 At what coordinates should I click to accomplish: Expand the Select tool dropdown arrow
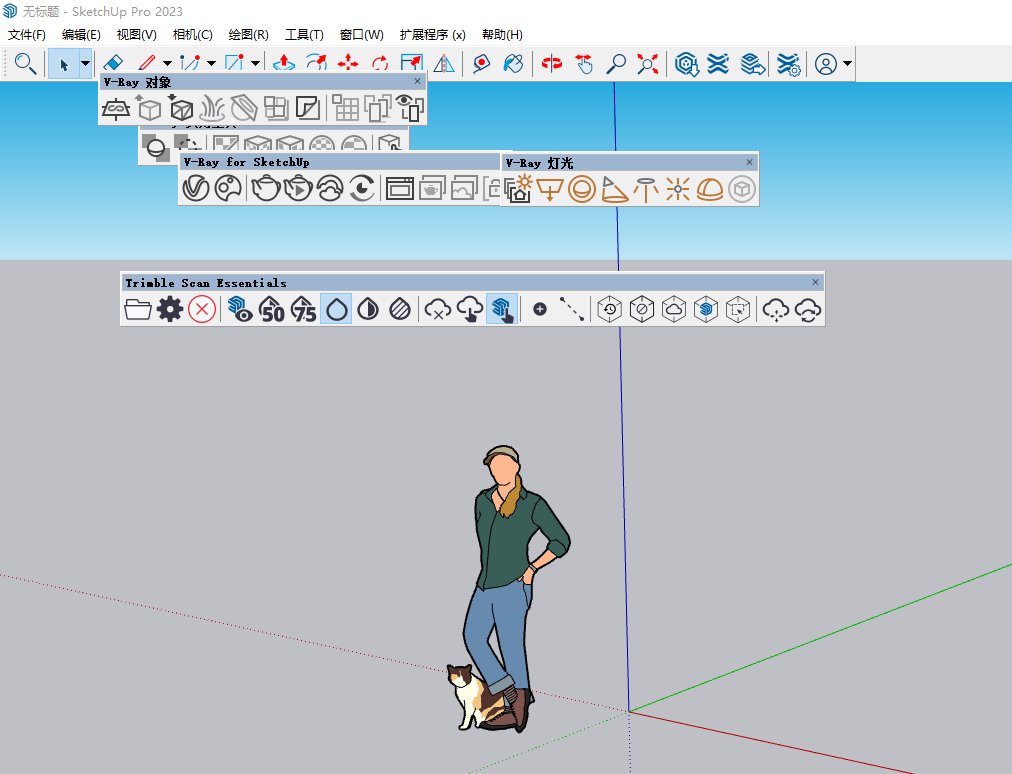(86, 62)
